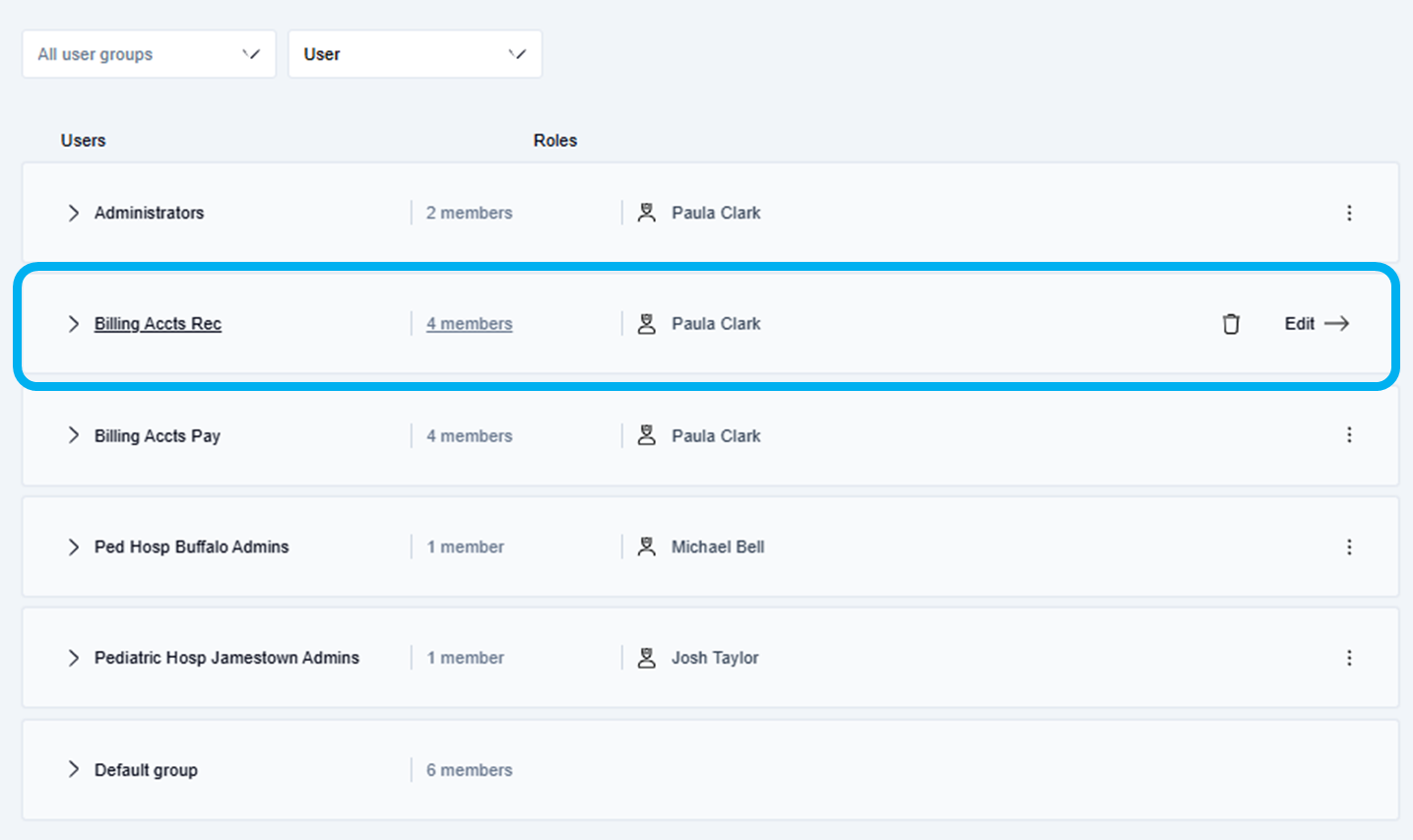Click role icon beside Michael Bell
The image size is (1413, 840).
[x=646, y=547]
